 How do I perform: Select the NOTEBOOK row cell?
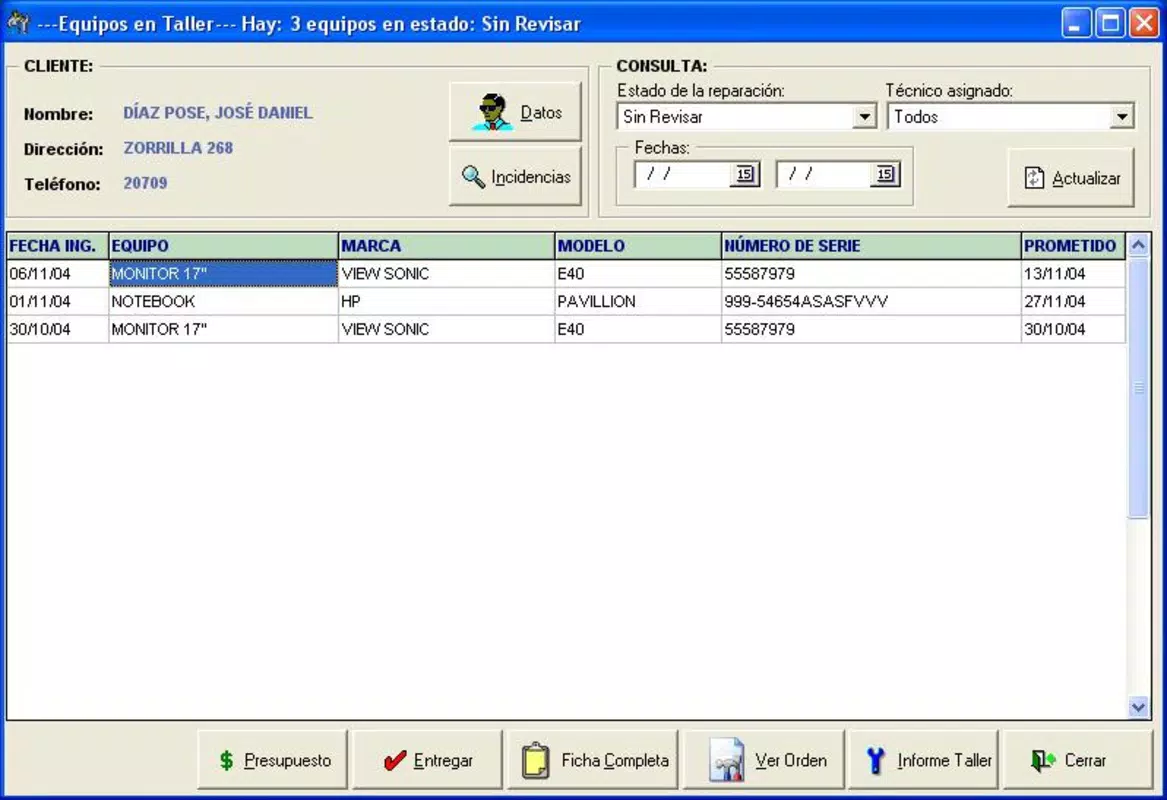pyautogui.click(x=223, y=301)
